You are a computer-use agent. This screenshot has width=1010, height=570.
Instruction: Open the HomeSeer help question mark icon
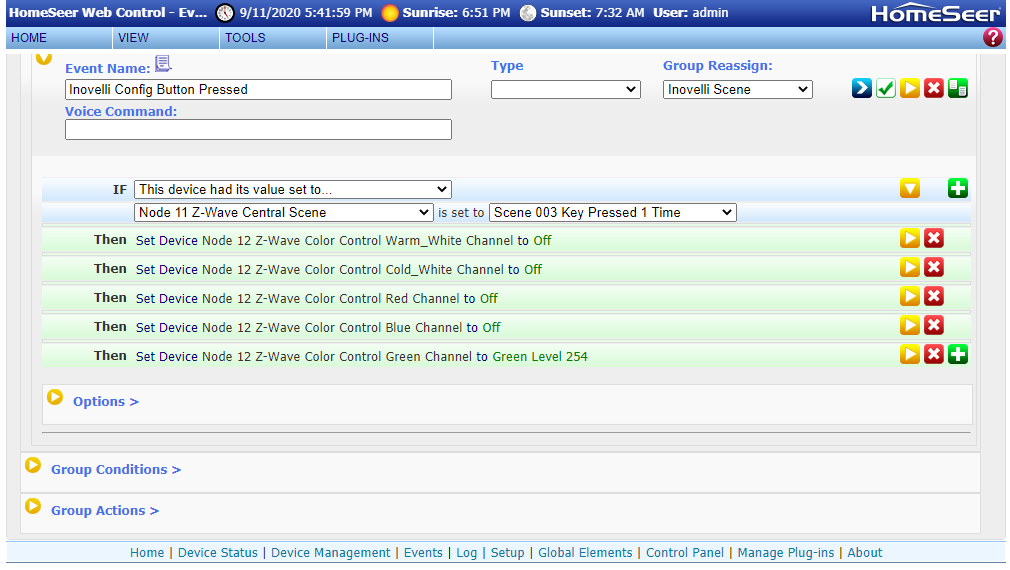tap(993, 37)
